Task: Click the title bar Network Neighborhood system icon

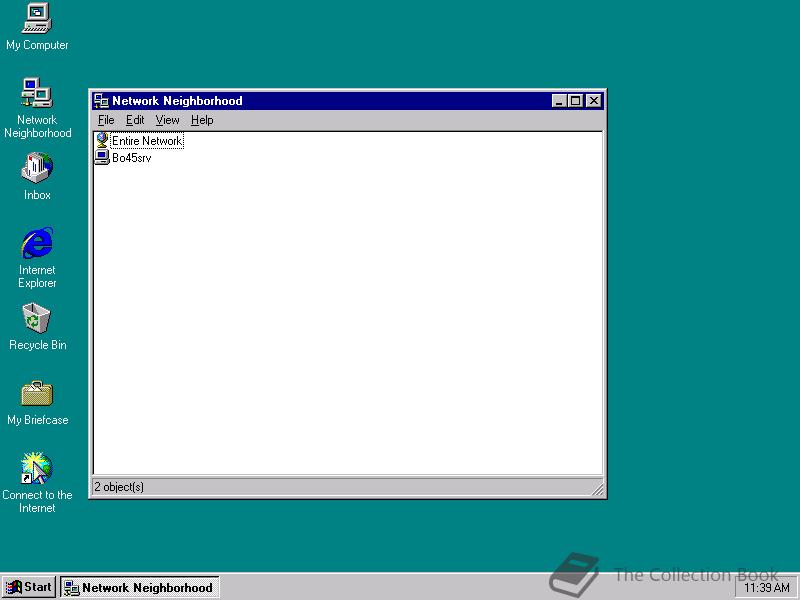Action: click(x=102, y=101)
